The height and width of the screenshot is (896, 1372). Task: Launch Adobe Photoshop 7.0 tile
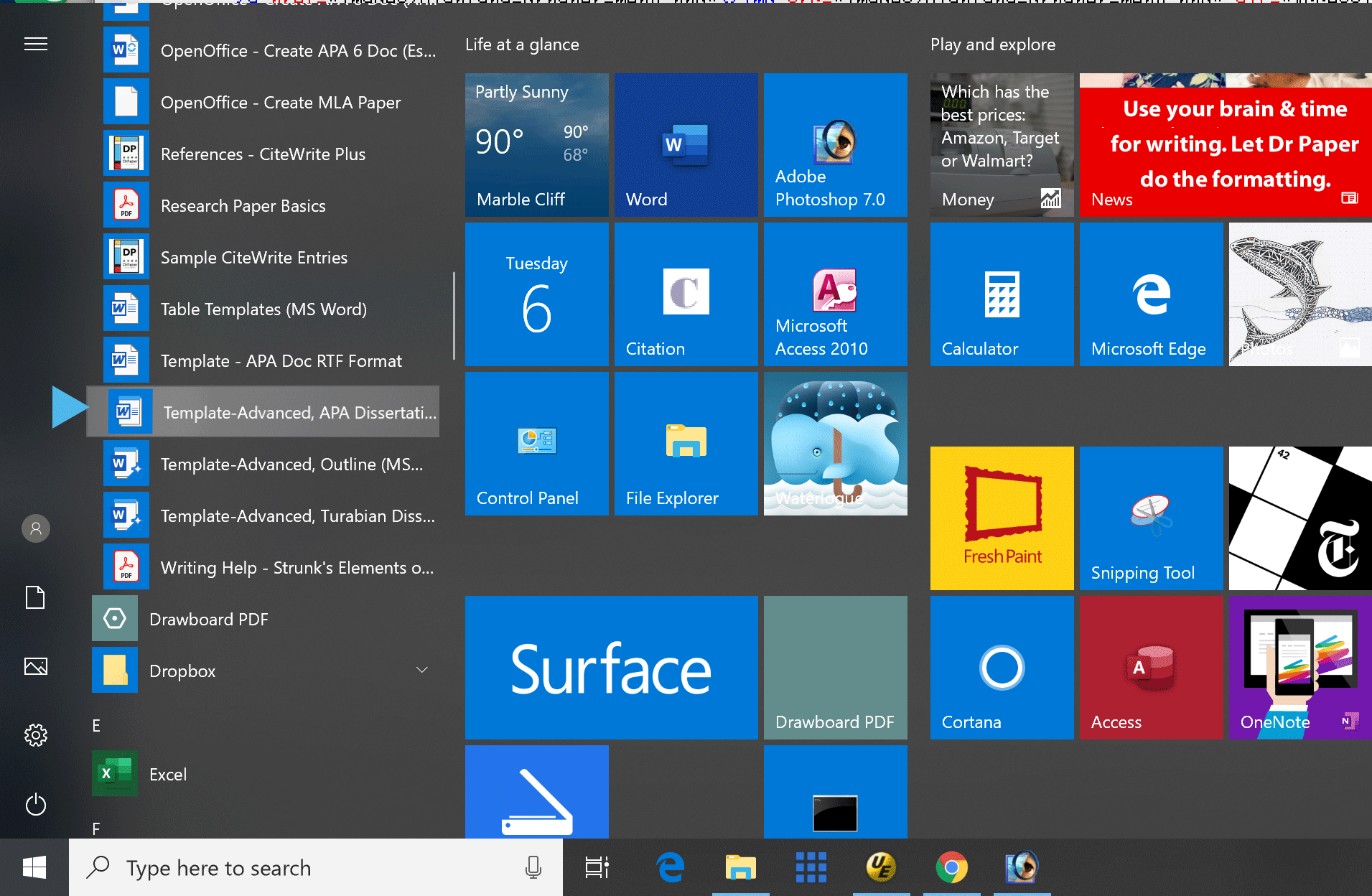pos(835,145)
